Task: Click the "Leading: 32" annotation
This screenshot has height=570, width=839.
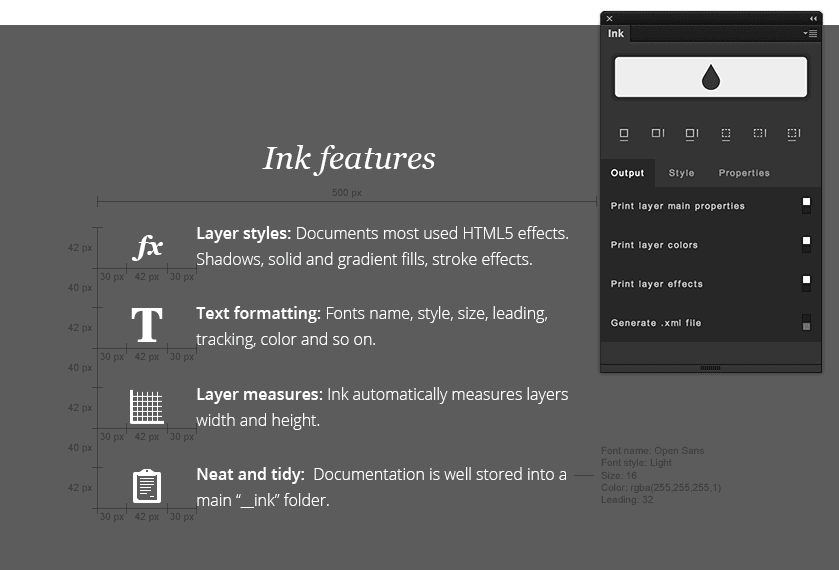Action: coord(627,499)
